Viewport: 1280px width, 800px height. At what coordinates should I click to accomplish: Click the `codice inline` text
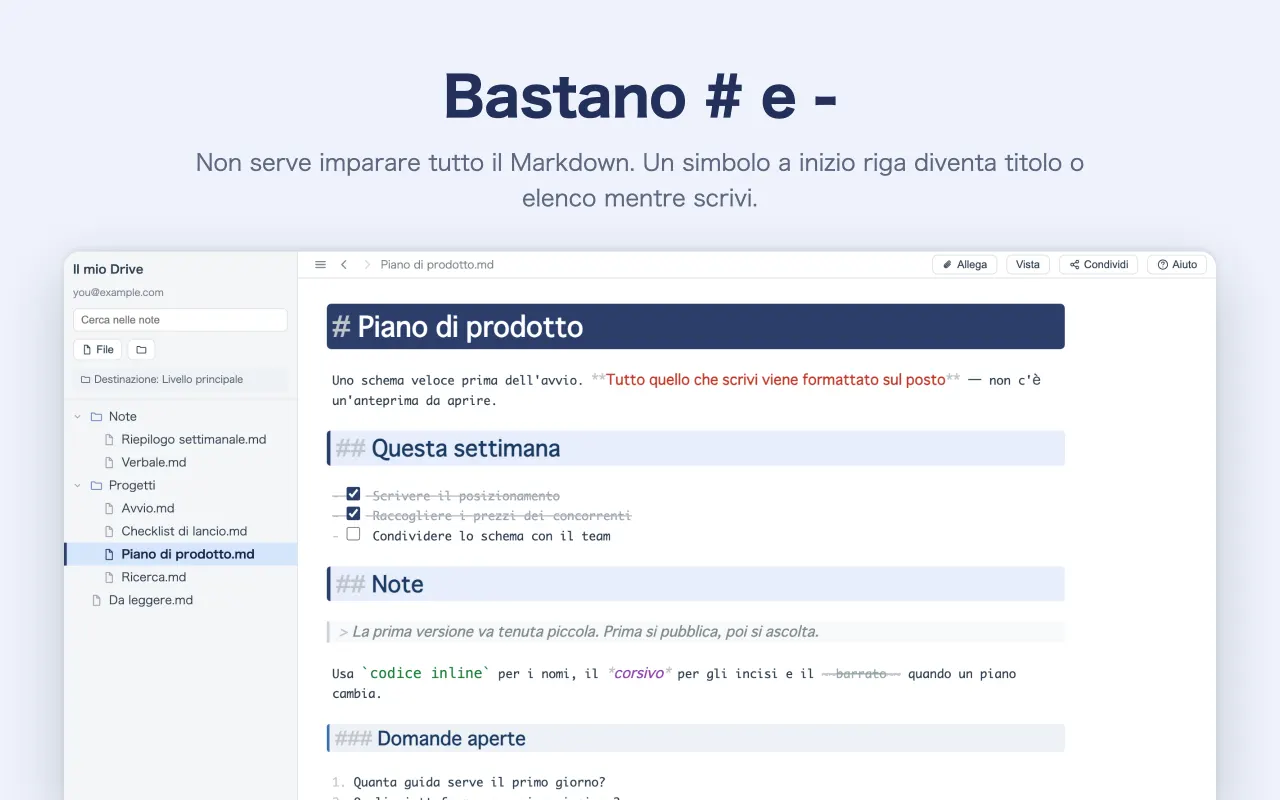pyautogui.click(x=426, y=674)
